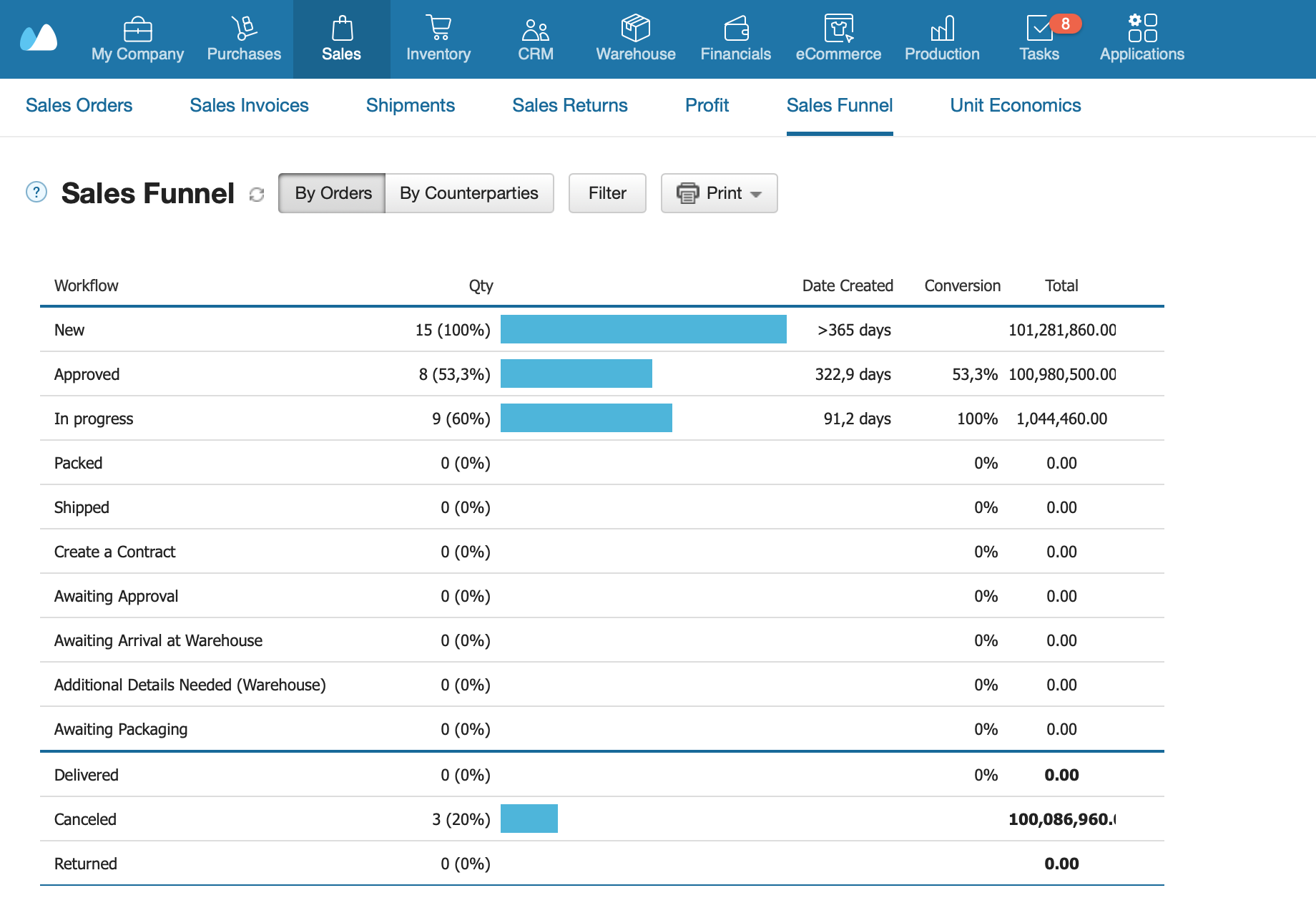1316x923 pixels.
Task: Open the CRM people icon
Action: tap(536, 29)
